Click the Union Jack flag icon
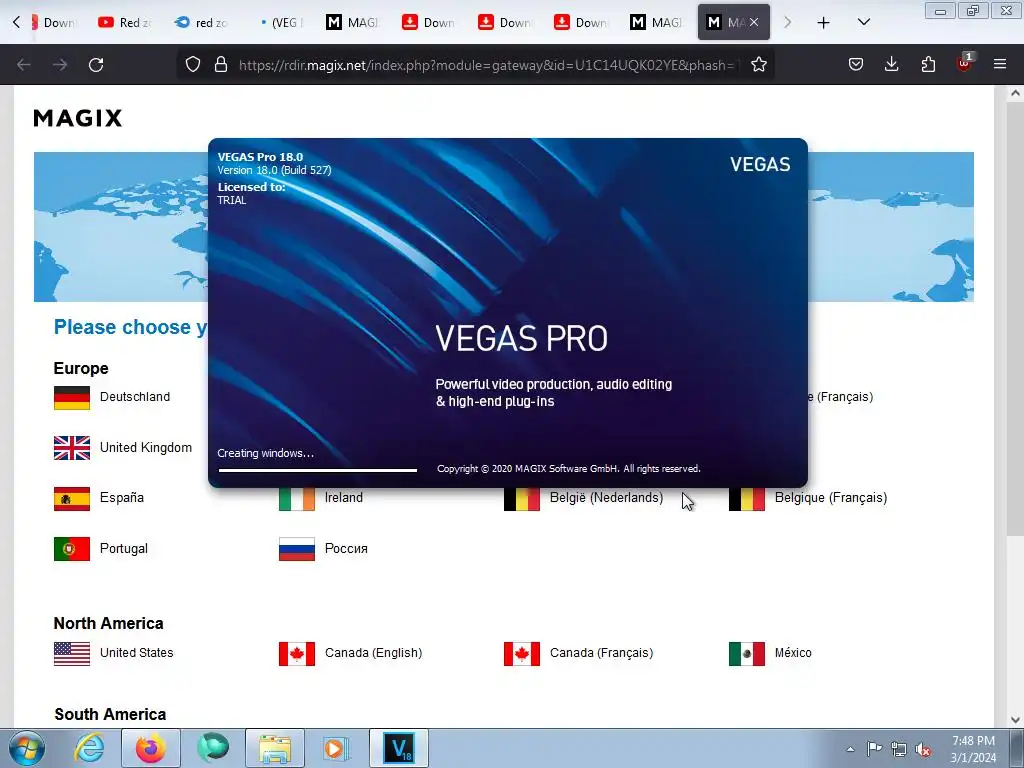The width and height of the screenshot is (1024, 768). (72, 448)
